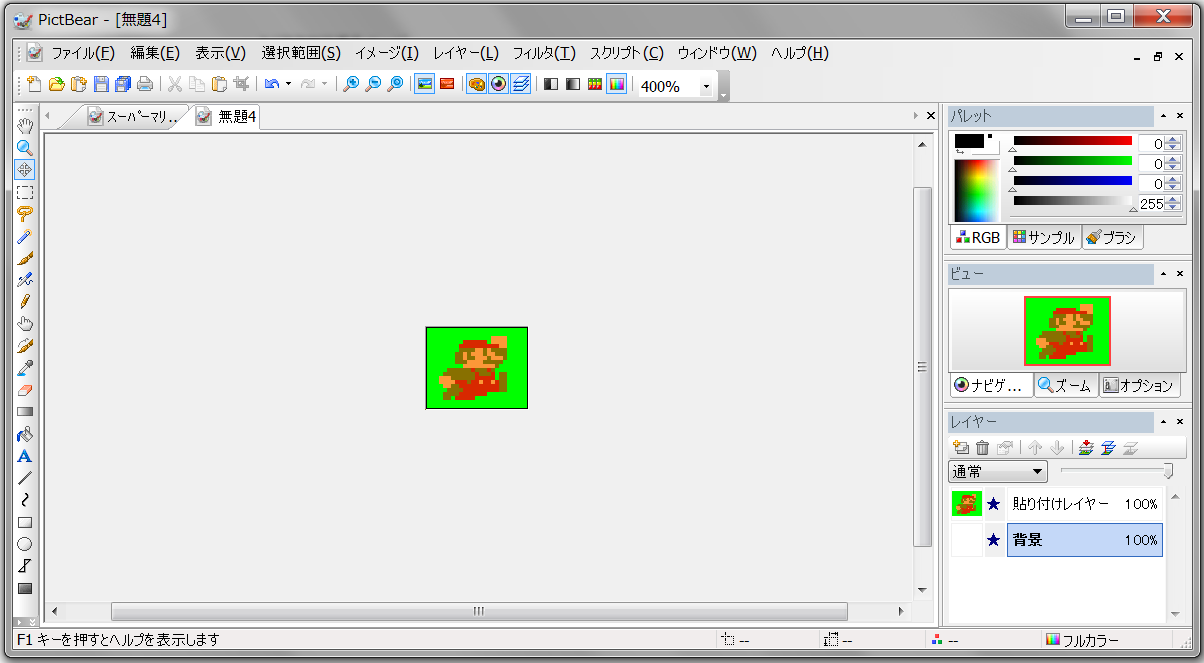The image size is (1204, 663).
Task: Select the Airbrush tool
Action: [25, 280]
